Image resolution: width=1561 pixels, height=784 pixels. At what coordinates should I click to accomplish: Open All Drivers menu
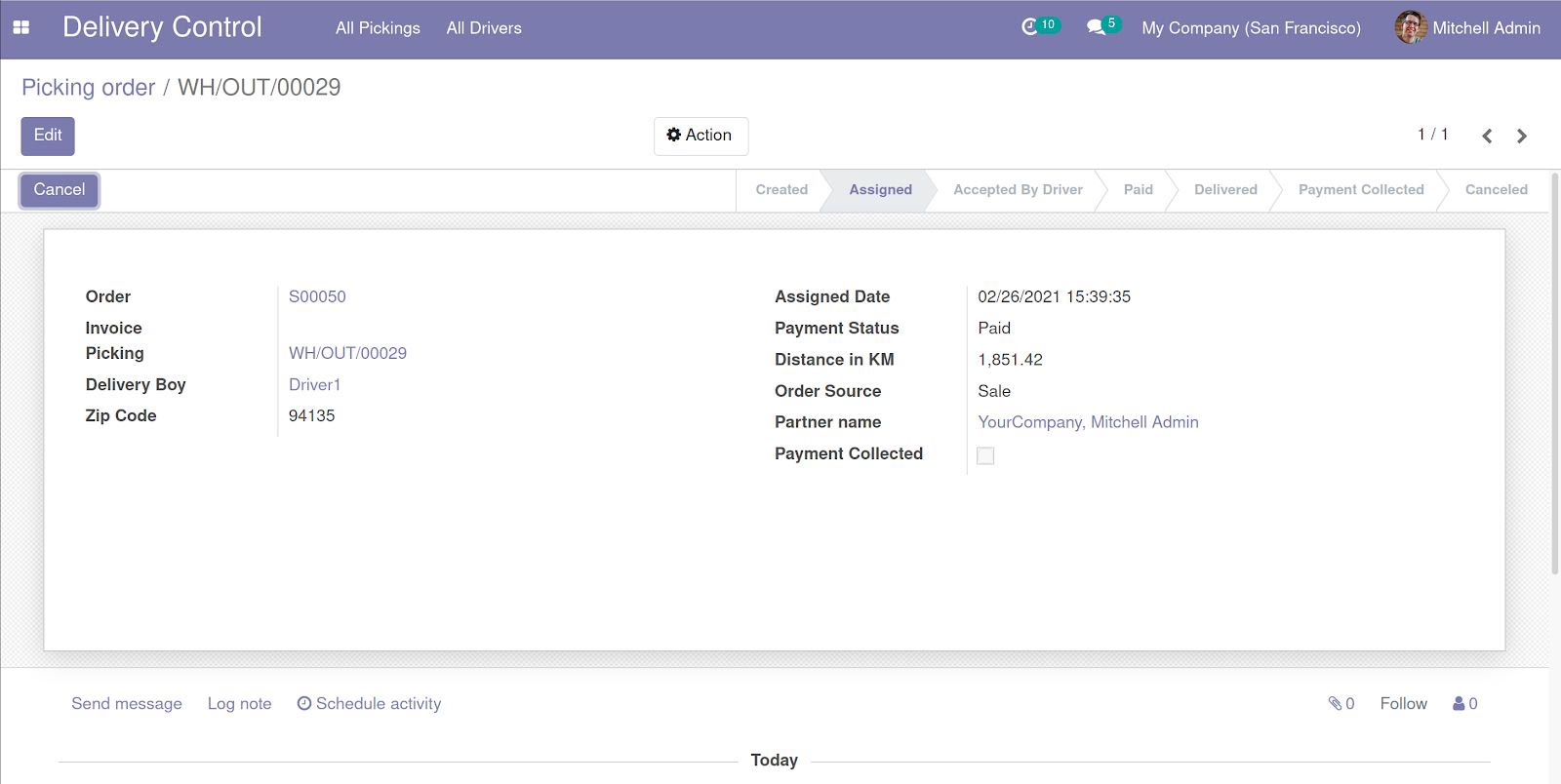tap(484, 28)
